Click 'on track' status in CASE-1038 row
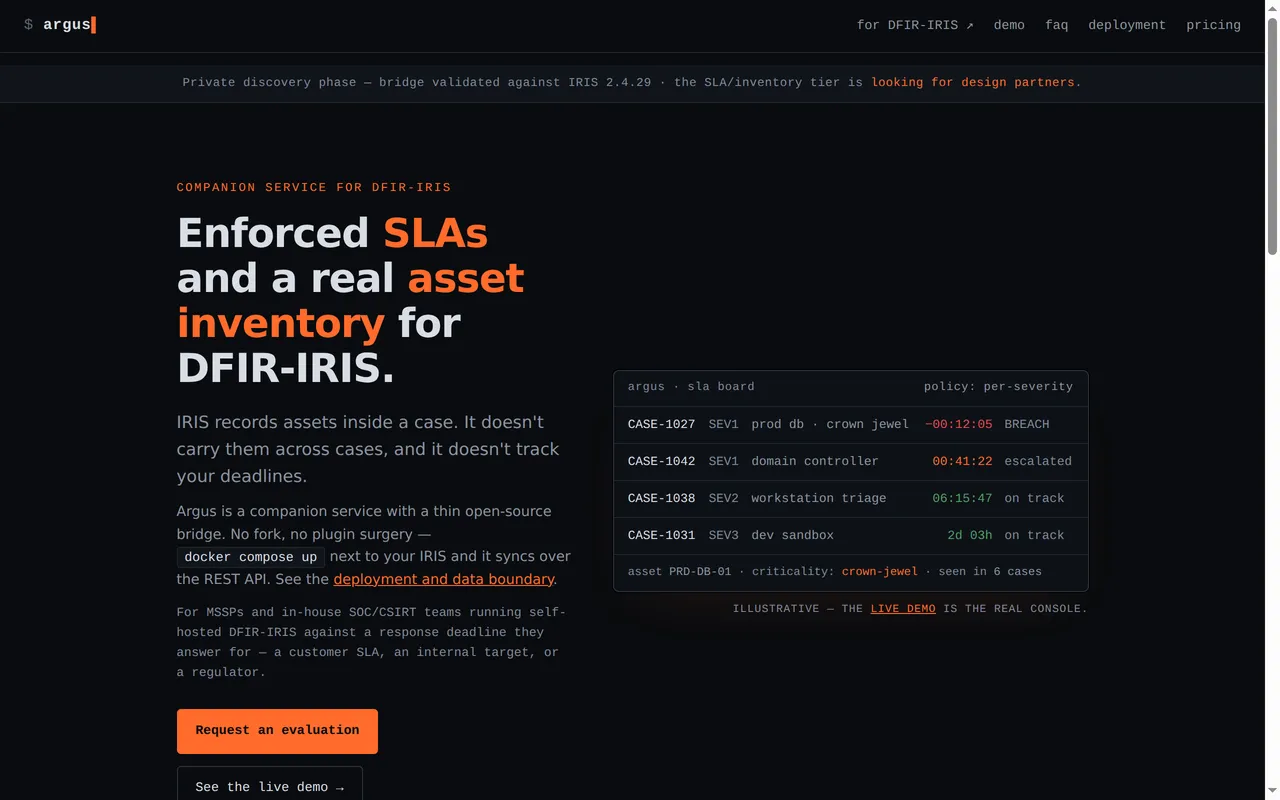 pyautogui.click(x=1034, y=498)
